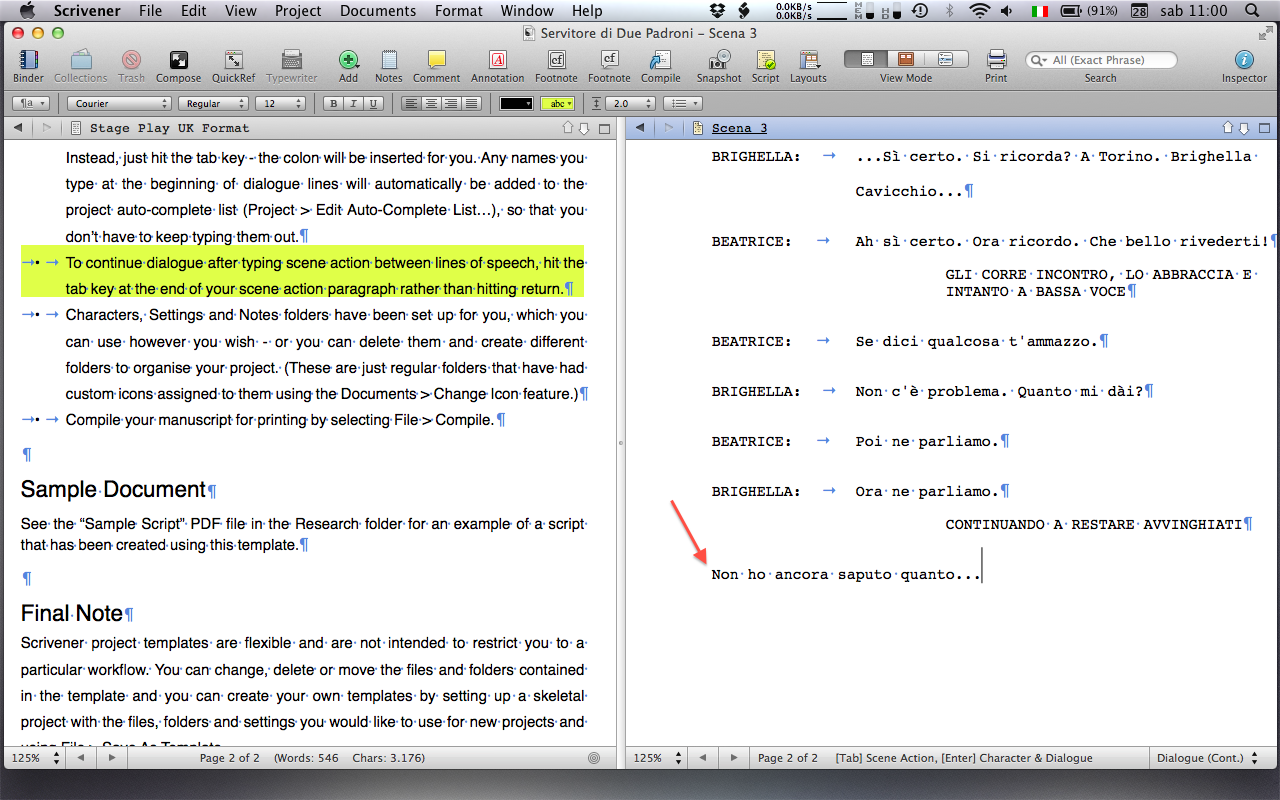Open the paragraph style preset dropdown

[x=33, y=103]
